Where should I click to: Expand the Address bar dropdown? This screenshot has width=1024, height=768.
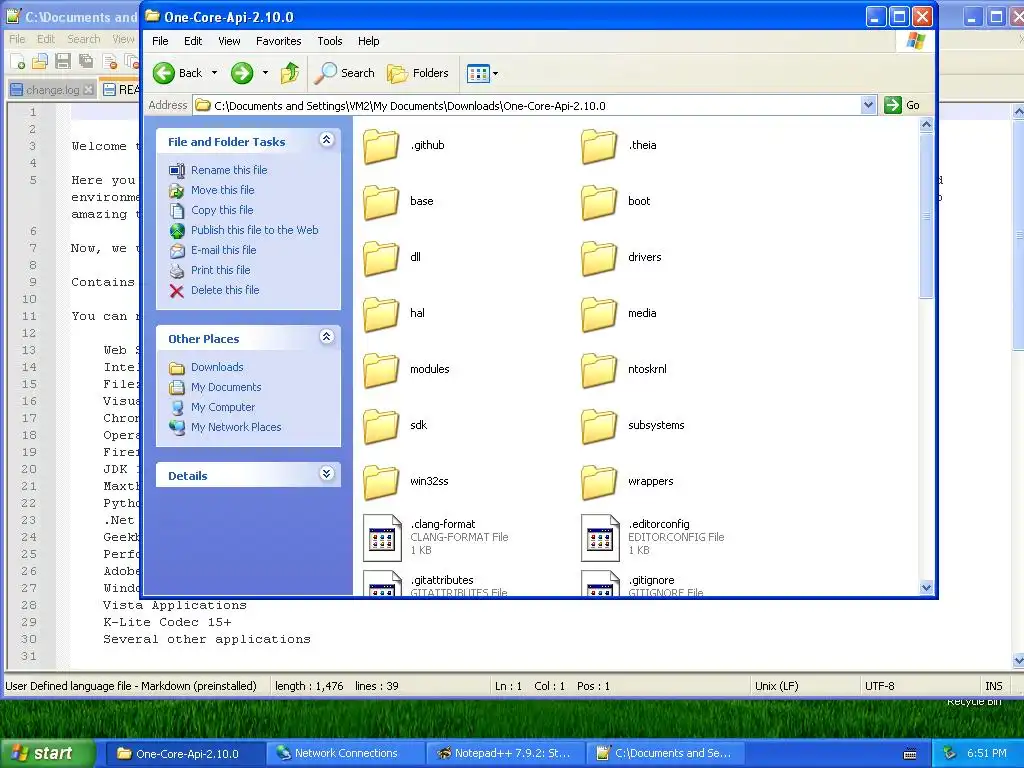tap(868, 105)
